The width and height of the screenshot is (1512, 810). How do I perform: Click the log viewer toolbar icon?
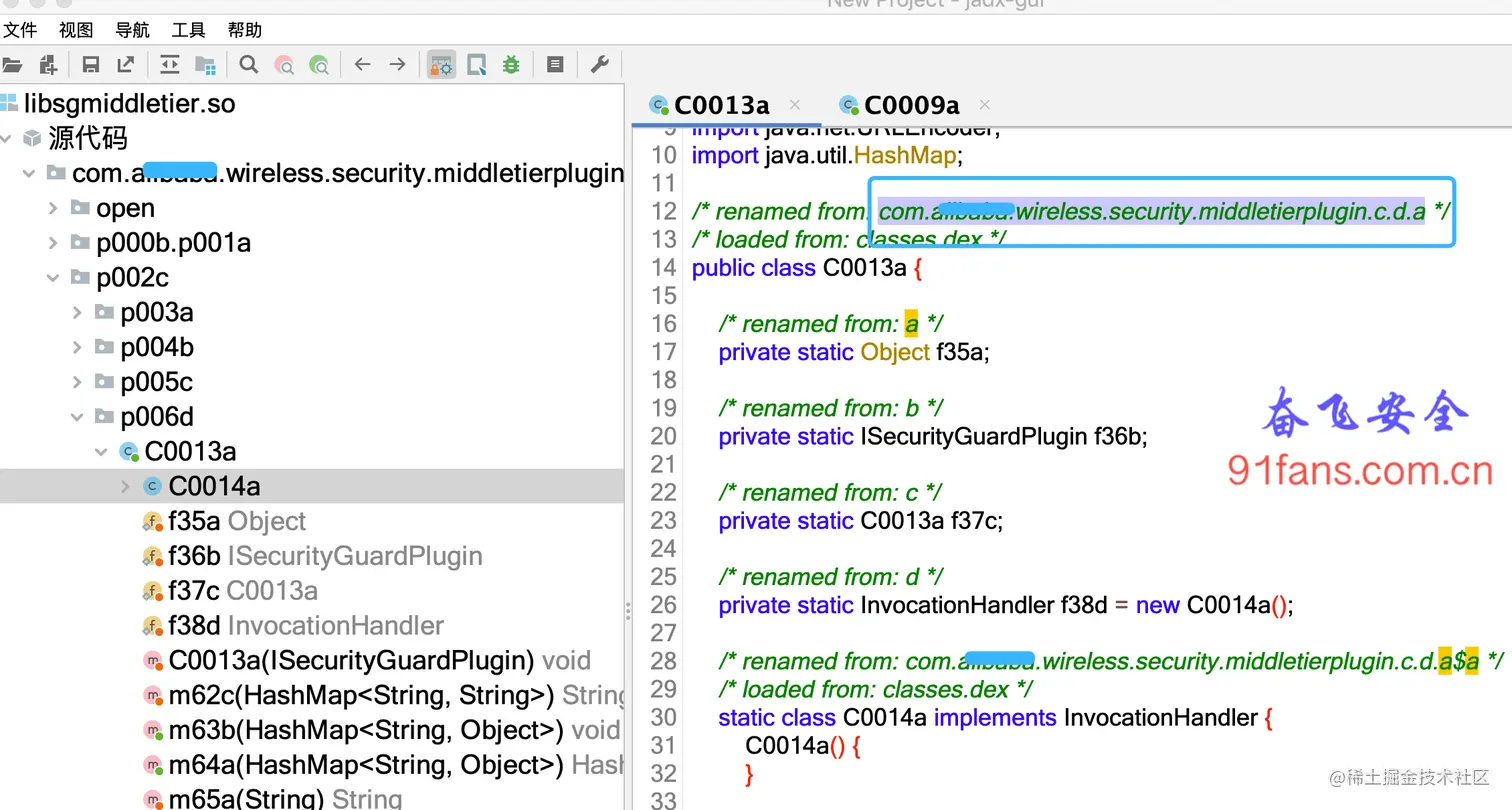555,65
